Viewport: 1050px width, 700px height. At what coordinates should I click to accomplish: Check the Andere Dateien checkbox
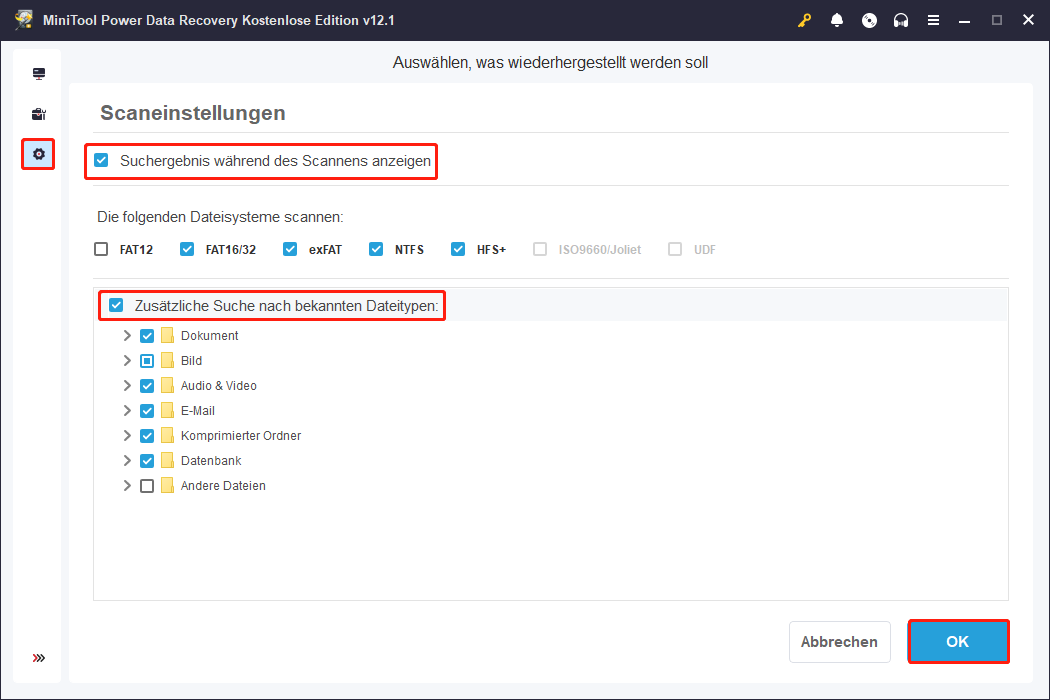[x=147, y=486]
